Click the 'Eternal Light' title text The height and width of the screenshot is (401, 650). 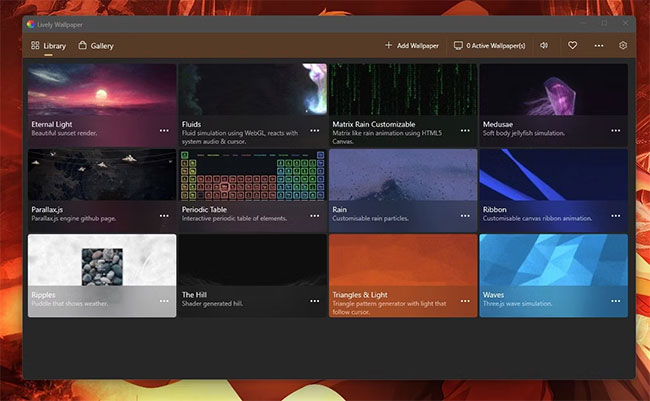(x=52, y=124)
